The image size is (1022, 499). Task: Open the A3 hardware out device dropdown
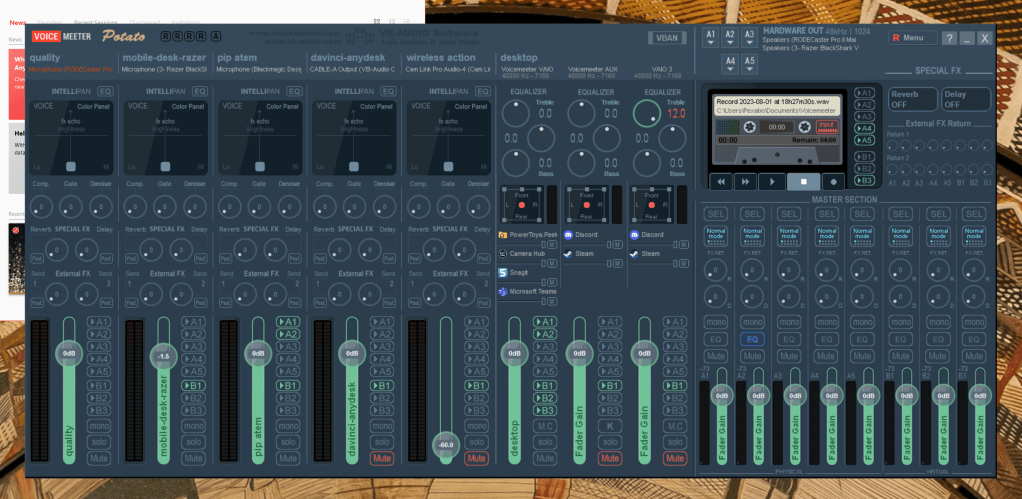[x=750, y=38]
